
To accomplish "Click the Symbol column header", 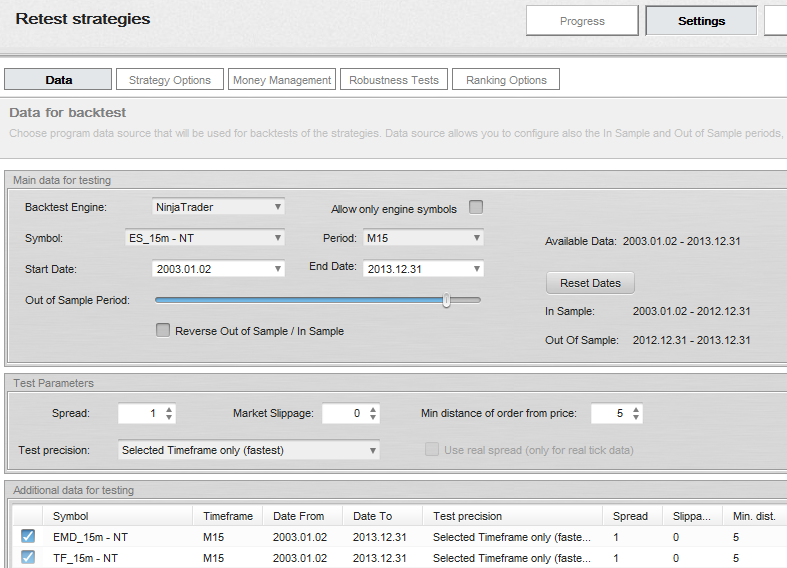I will 118,516.
